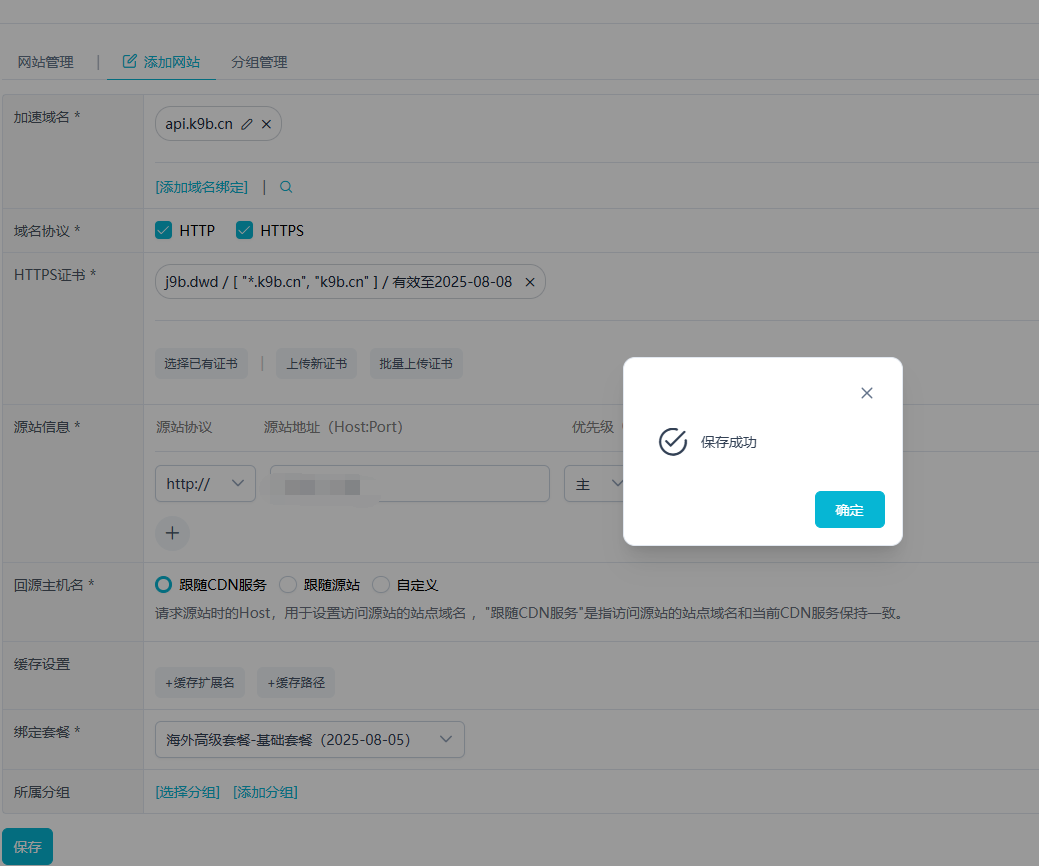The width and height of the screenshot is (1039, 866).
Task: Click the 选择分组 link
Action: (x=188, y=792)
